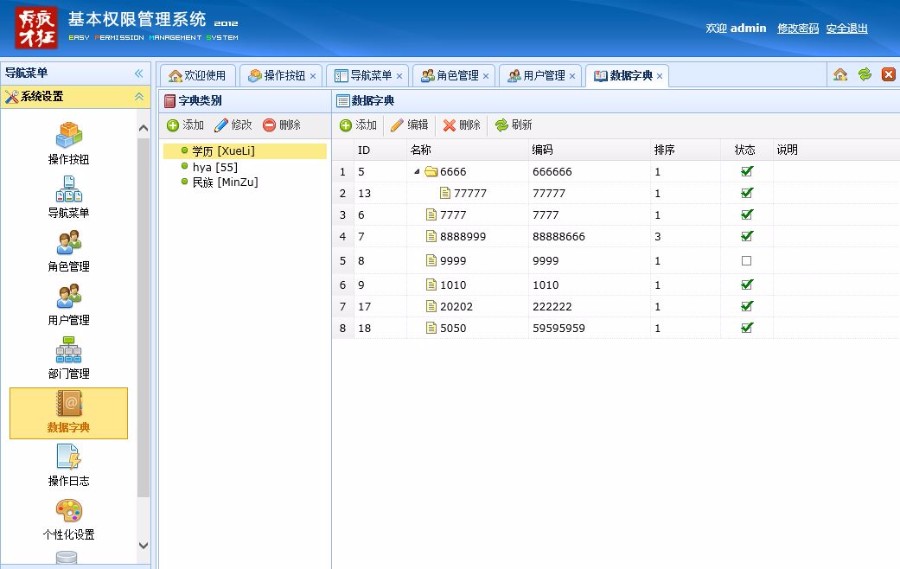Open 导航菜单 sidebar icon
Screen dimensions: 900x569
(68, 196)
